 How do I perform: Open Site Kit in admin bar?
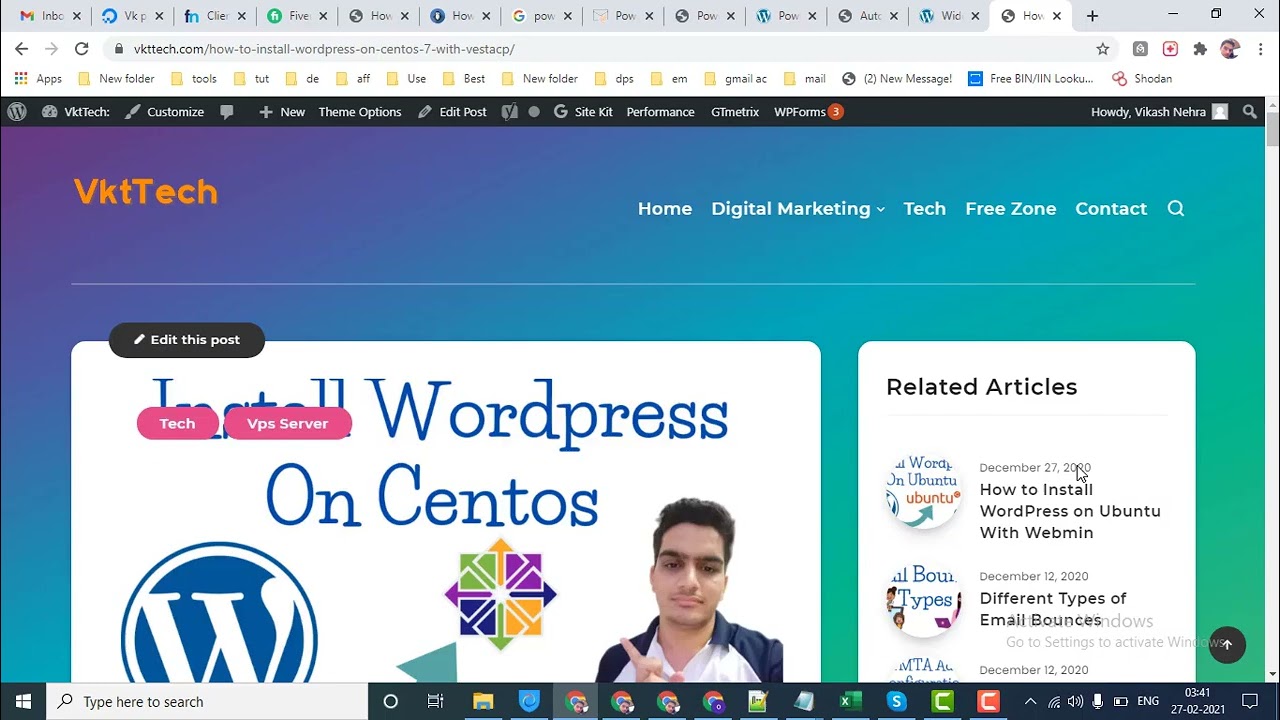(583, 112)
